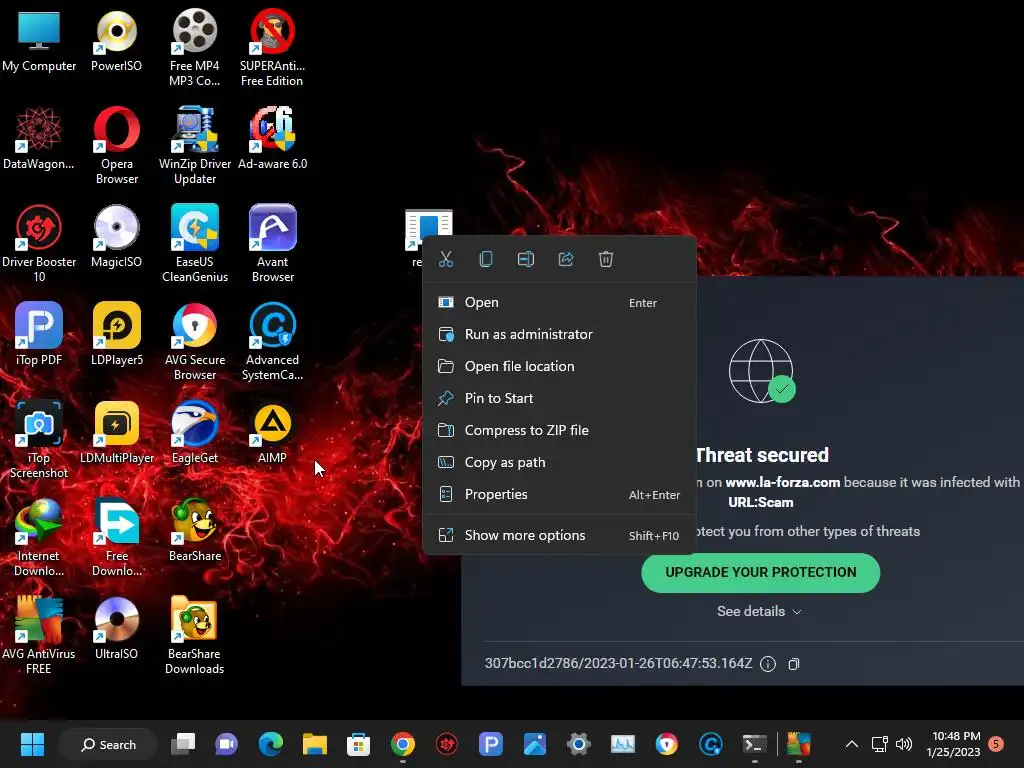This screenshot has width=1024, height=768.
Task: Open Task View on the taskbar
Action: coord(183,744)
